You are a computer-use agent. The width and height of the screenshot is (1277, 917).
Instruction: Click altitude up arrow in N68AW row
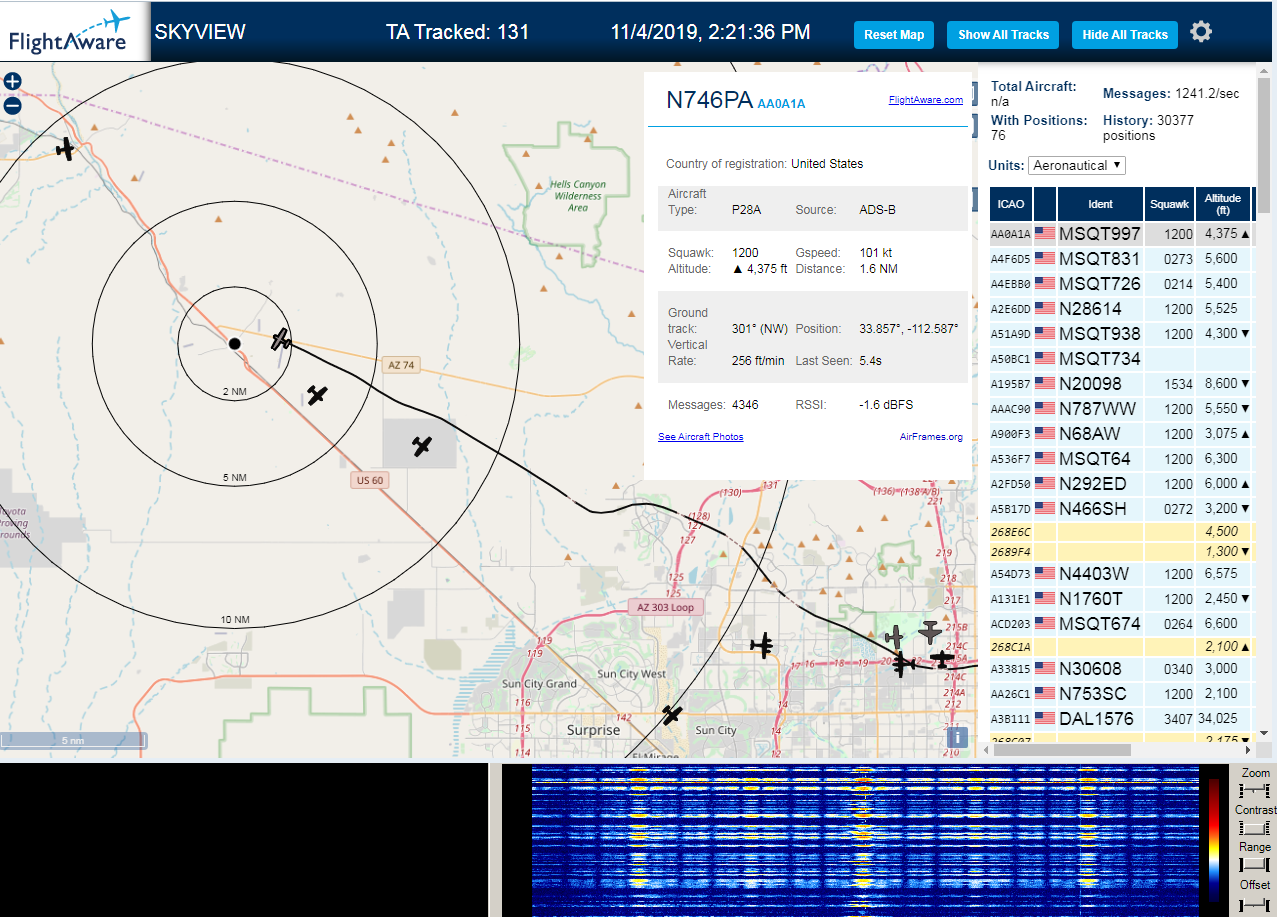(1244, 434)
